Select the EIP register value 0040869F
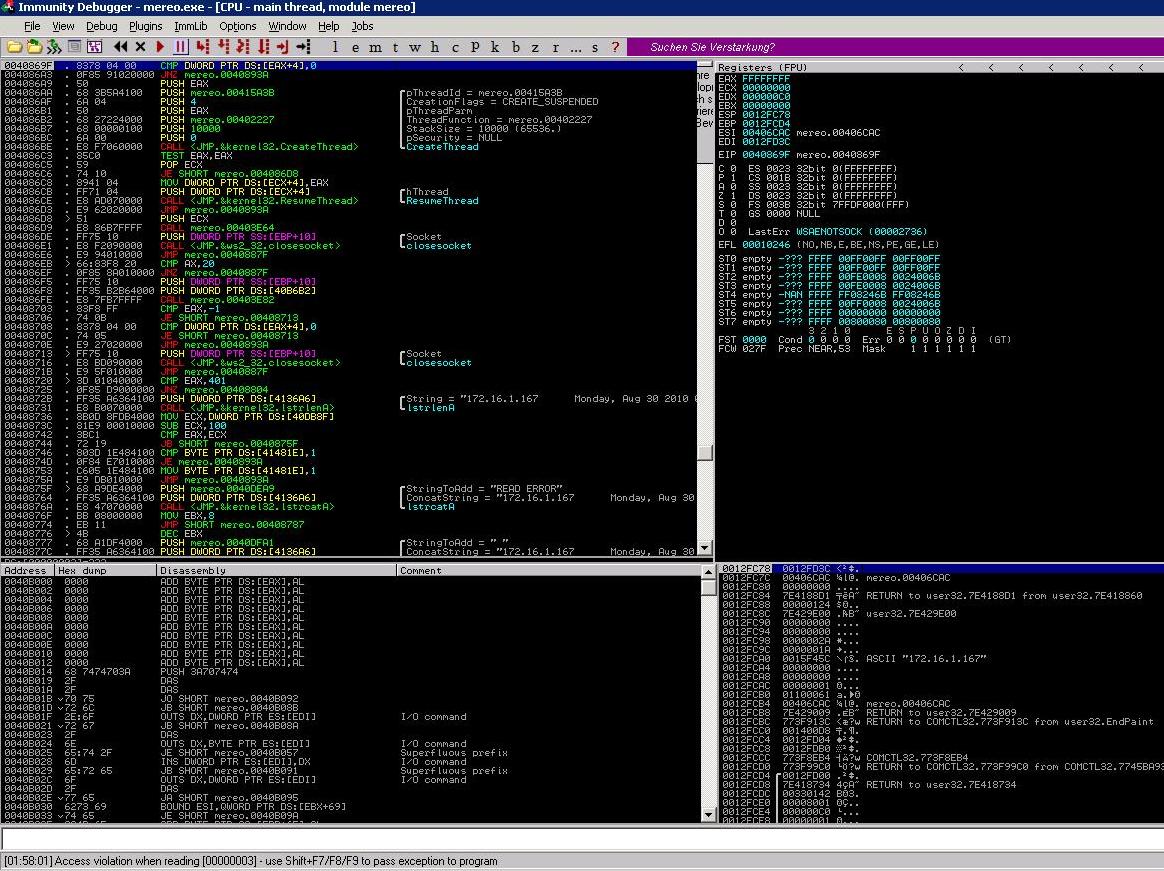This screenshot has height=871, width=1164. (x=766, y=154)
